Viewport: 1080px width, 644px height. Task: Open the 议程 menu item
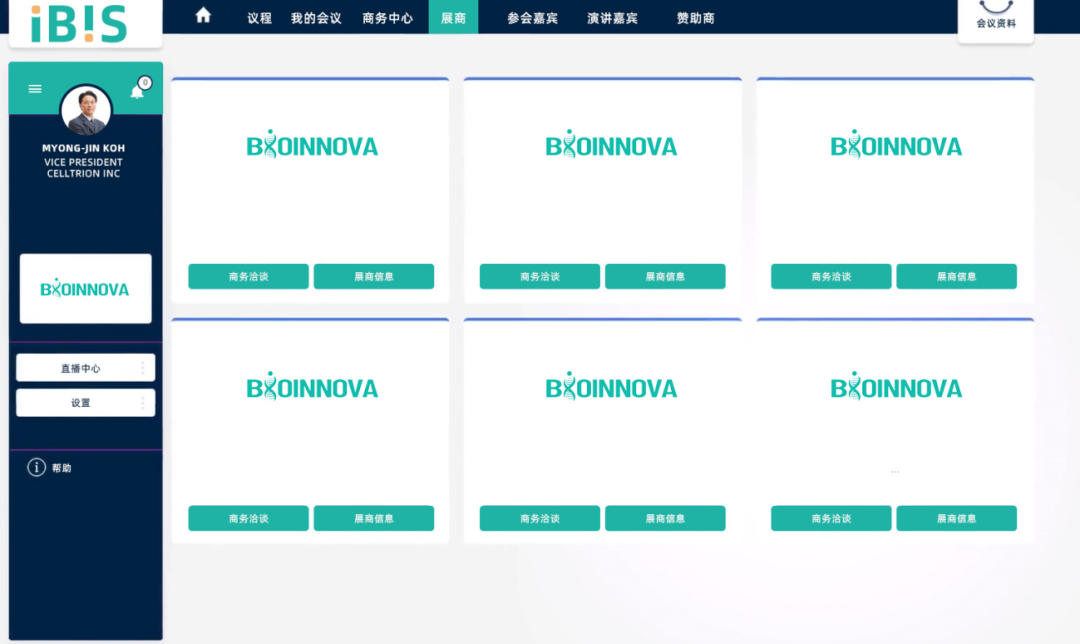[260, 19]
